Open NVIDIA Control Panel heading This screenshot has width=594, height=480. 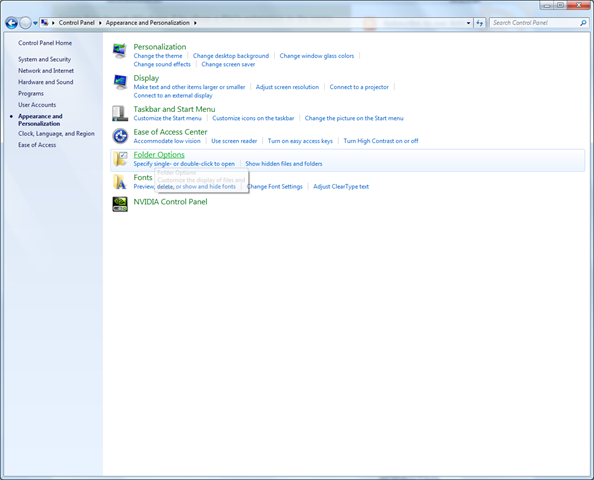(170, 202)
